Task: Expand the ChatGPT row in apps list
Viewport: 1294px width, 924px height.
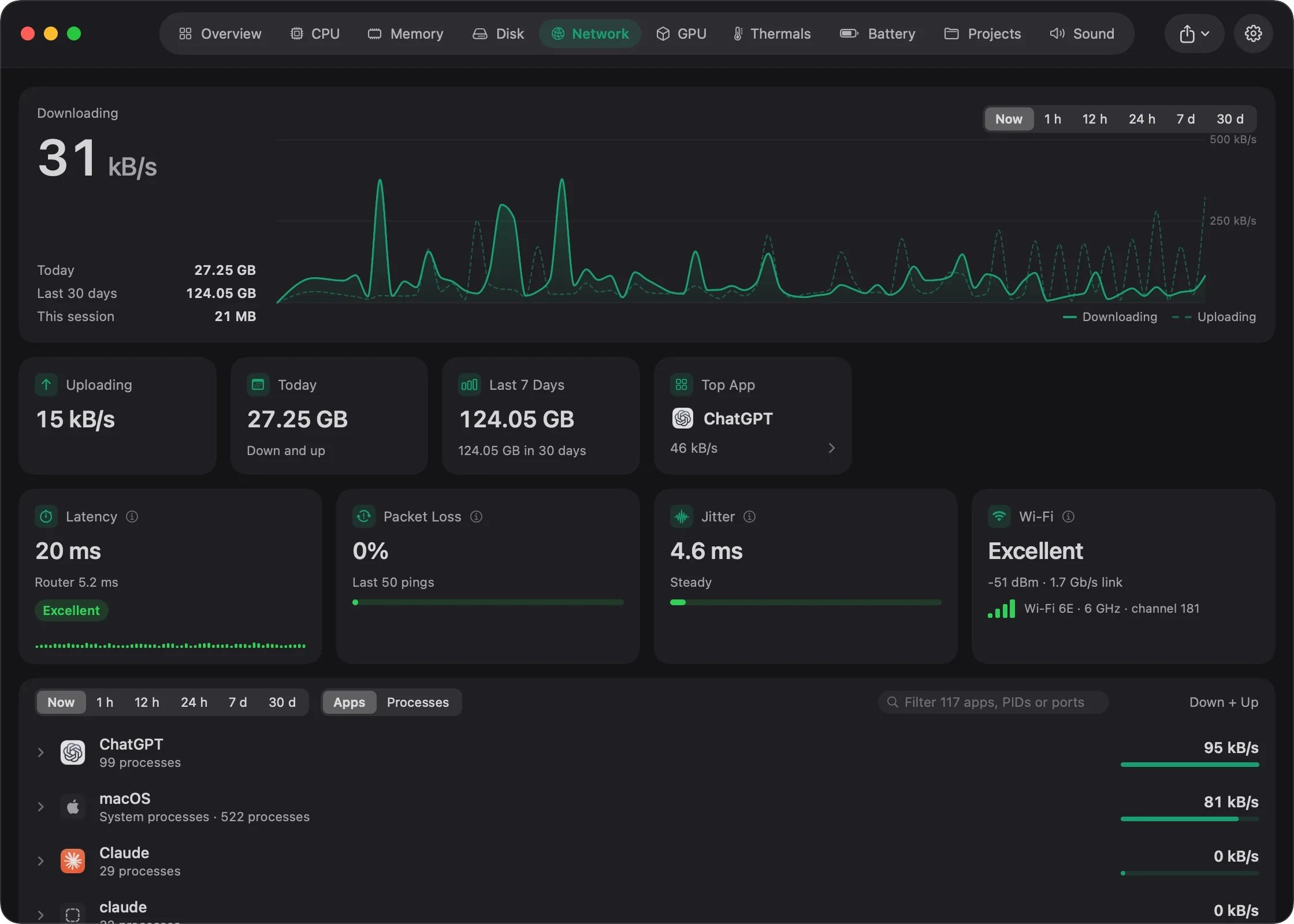Action: click(x=40, y=752)
